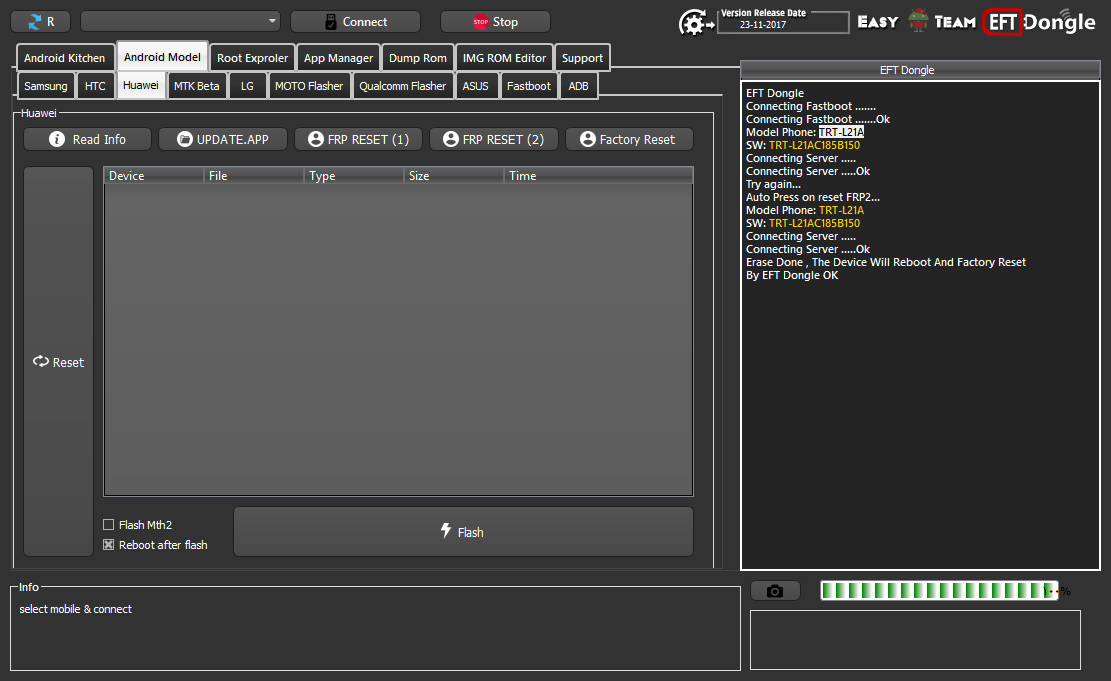Open the port selection dropdown
The height and width of the screenshot is (681, 1111).
[x=181, y=21]
